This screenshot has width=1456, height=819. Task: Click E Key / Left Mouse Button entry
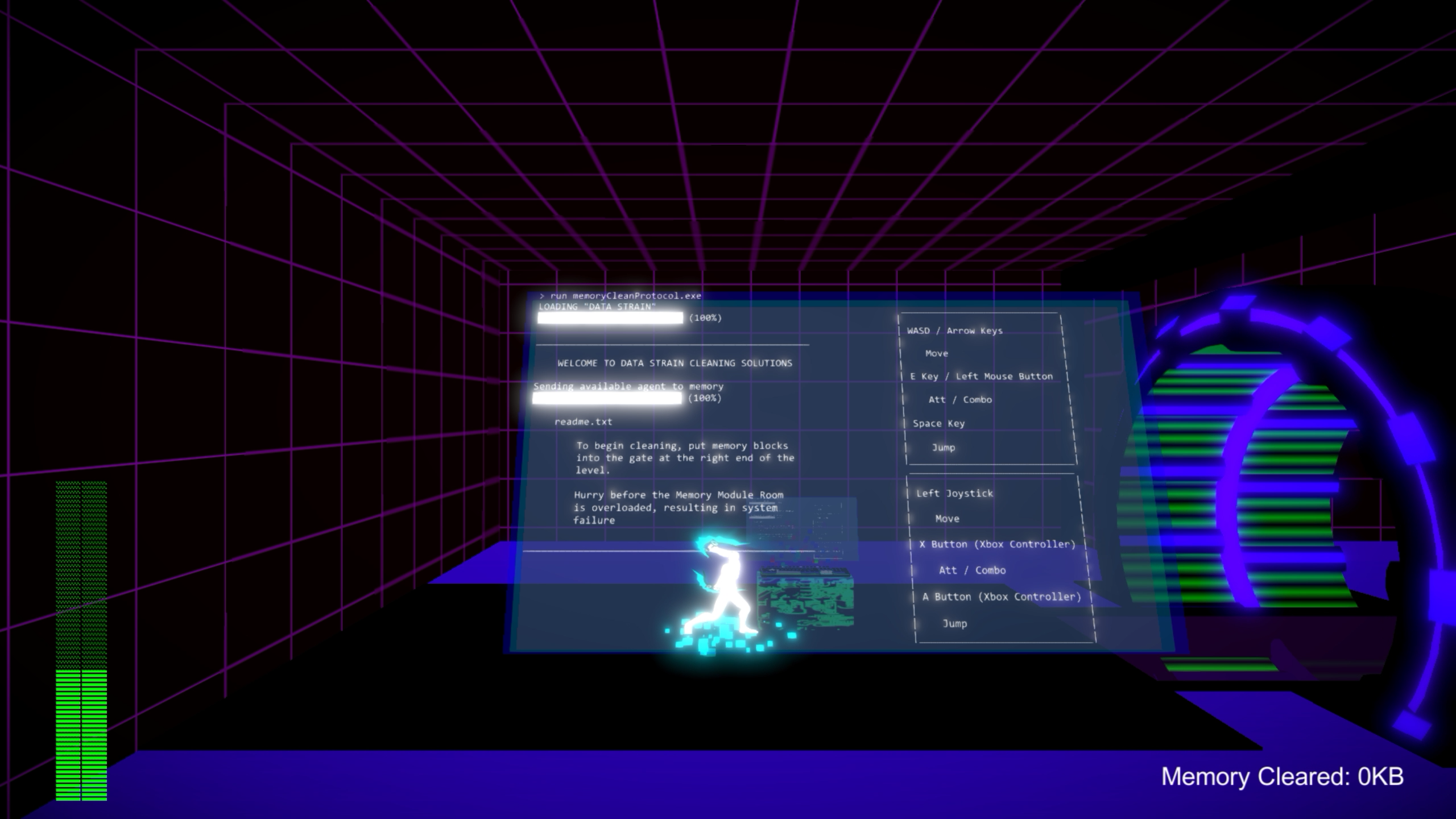982,377
